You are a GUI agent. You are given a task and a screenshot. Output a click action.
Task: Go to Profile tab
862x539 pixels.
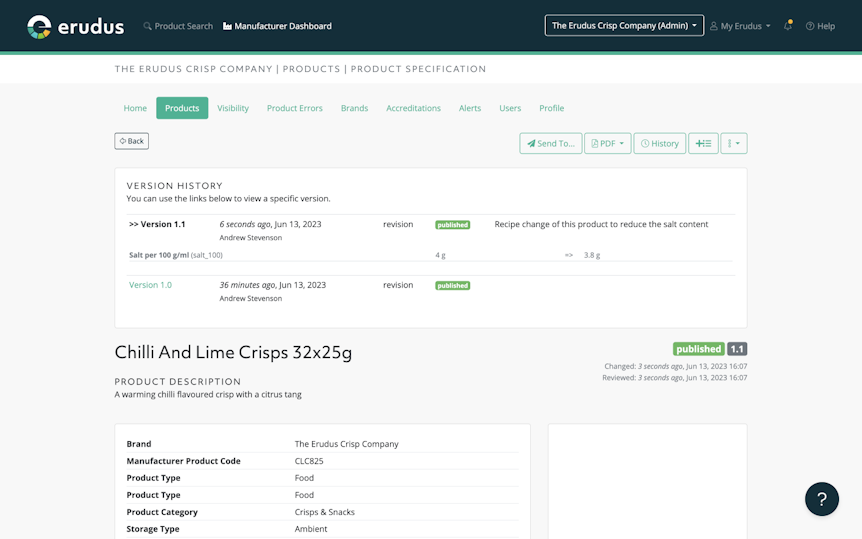pos(551,108)
